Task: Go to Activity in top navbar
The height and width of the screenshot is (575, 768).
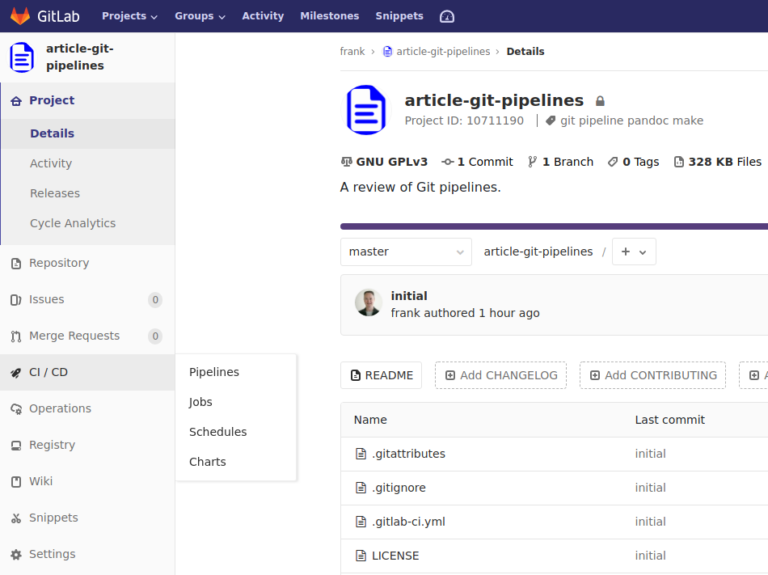Action: click(263, 16)
